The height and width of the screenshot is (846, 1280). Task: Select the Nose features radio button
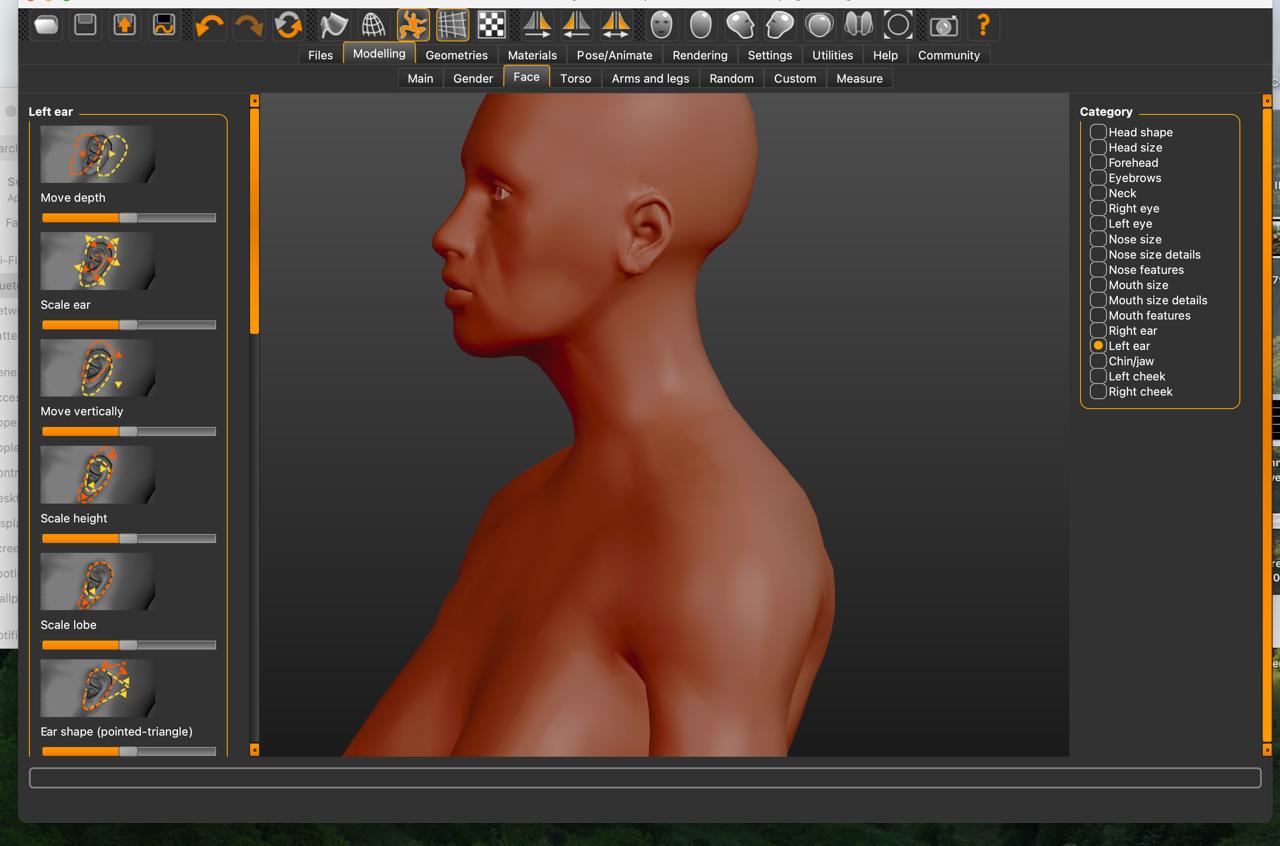point(1098,270)
